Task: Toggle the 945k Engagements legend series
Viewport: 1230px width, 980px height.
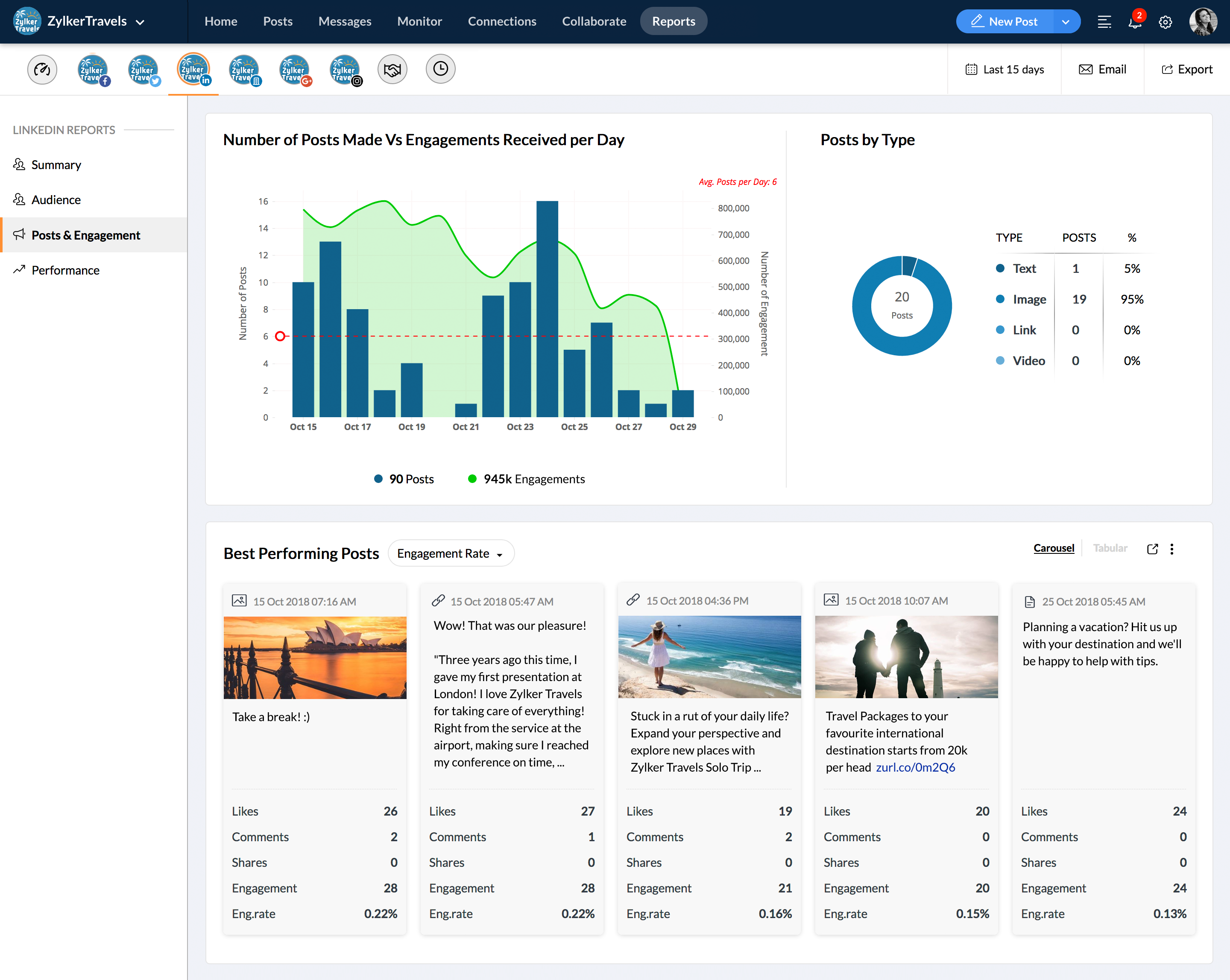Action: point(526,479)
